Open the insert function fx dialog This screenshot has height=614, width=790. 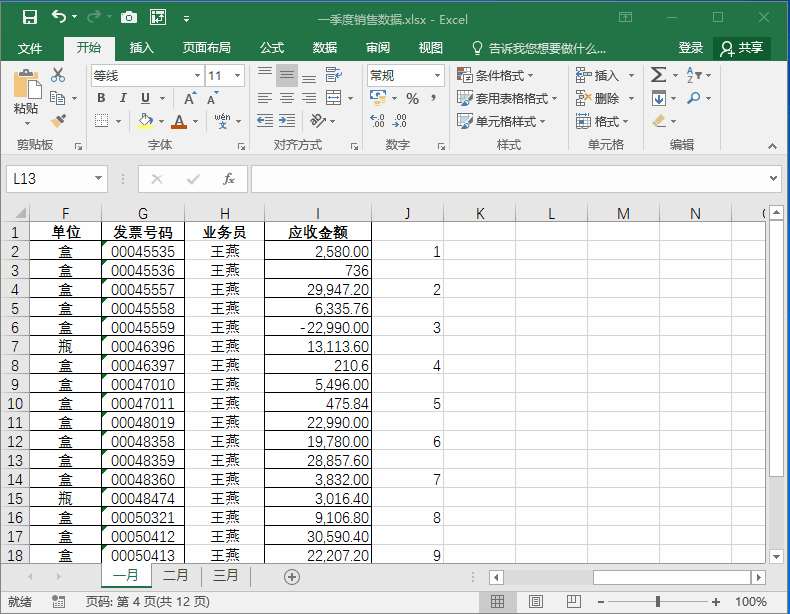229,179
